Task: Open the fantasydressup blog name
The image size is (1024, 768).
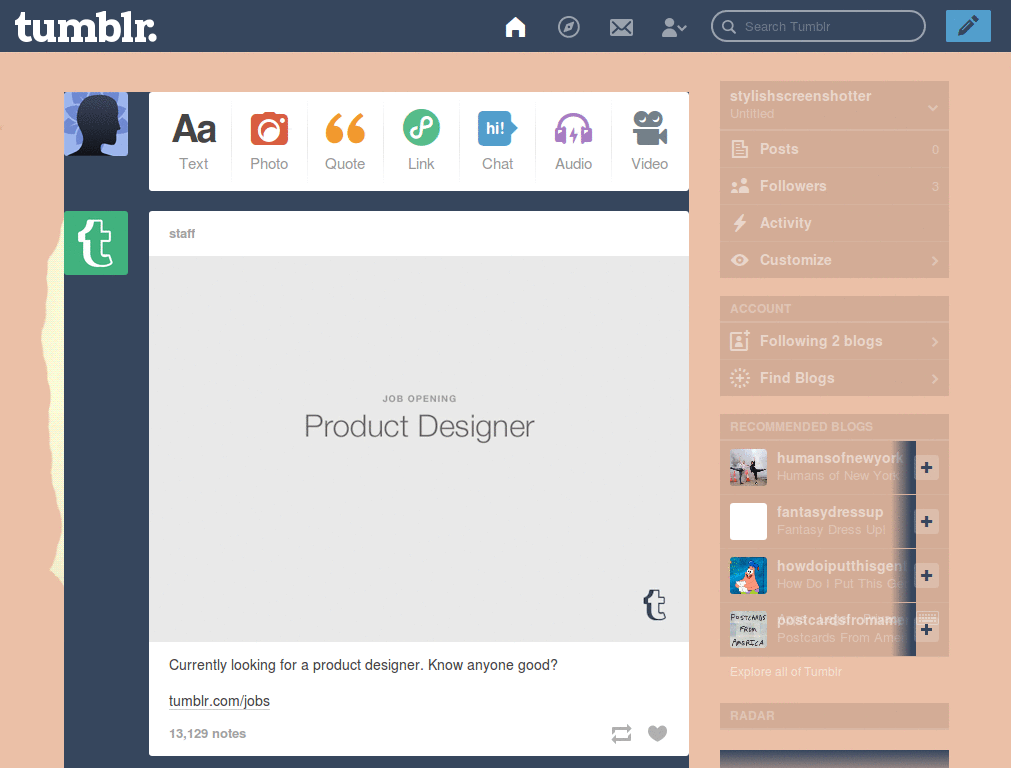Action: [830, 512]
